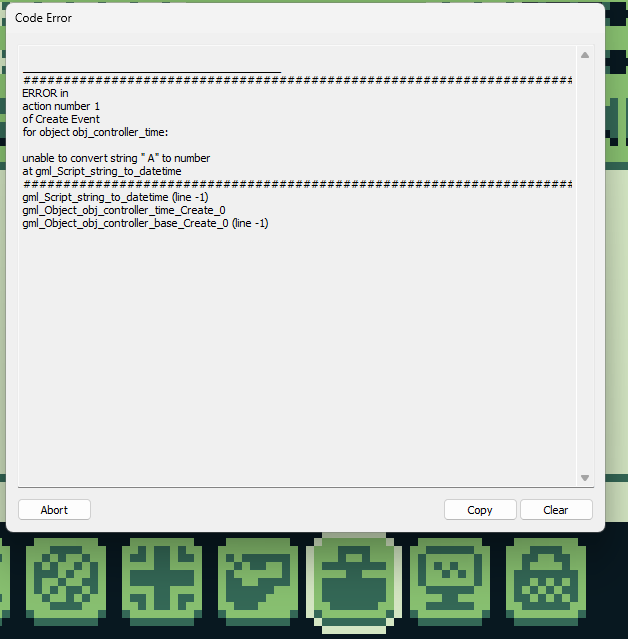628x639 pixels.
Task: Select the pixel ball icon in game toolbar
Action: [x=66, y=582]
